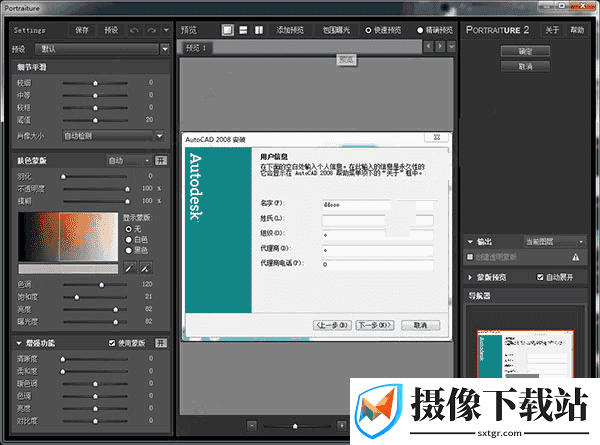Collapse the 输出 output section
Viewport: 600px width, 445px height.
470,242
